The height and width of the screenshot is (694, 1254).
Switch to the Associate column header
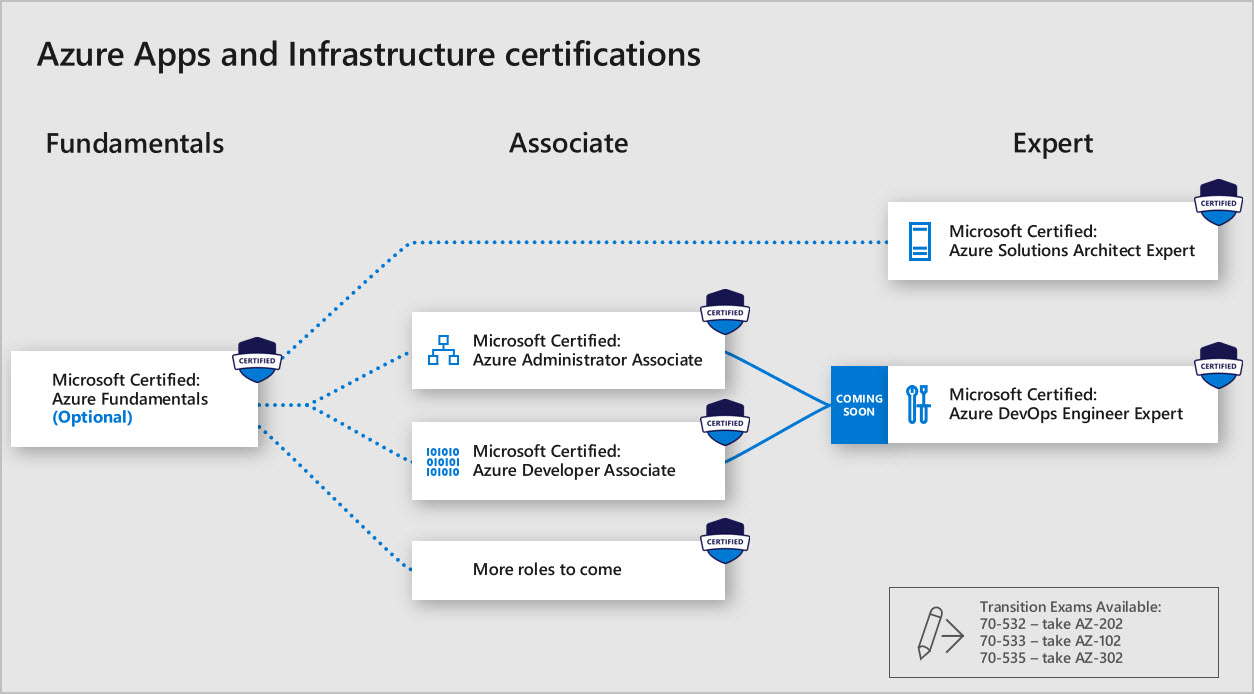(x=568, y=143)
